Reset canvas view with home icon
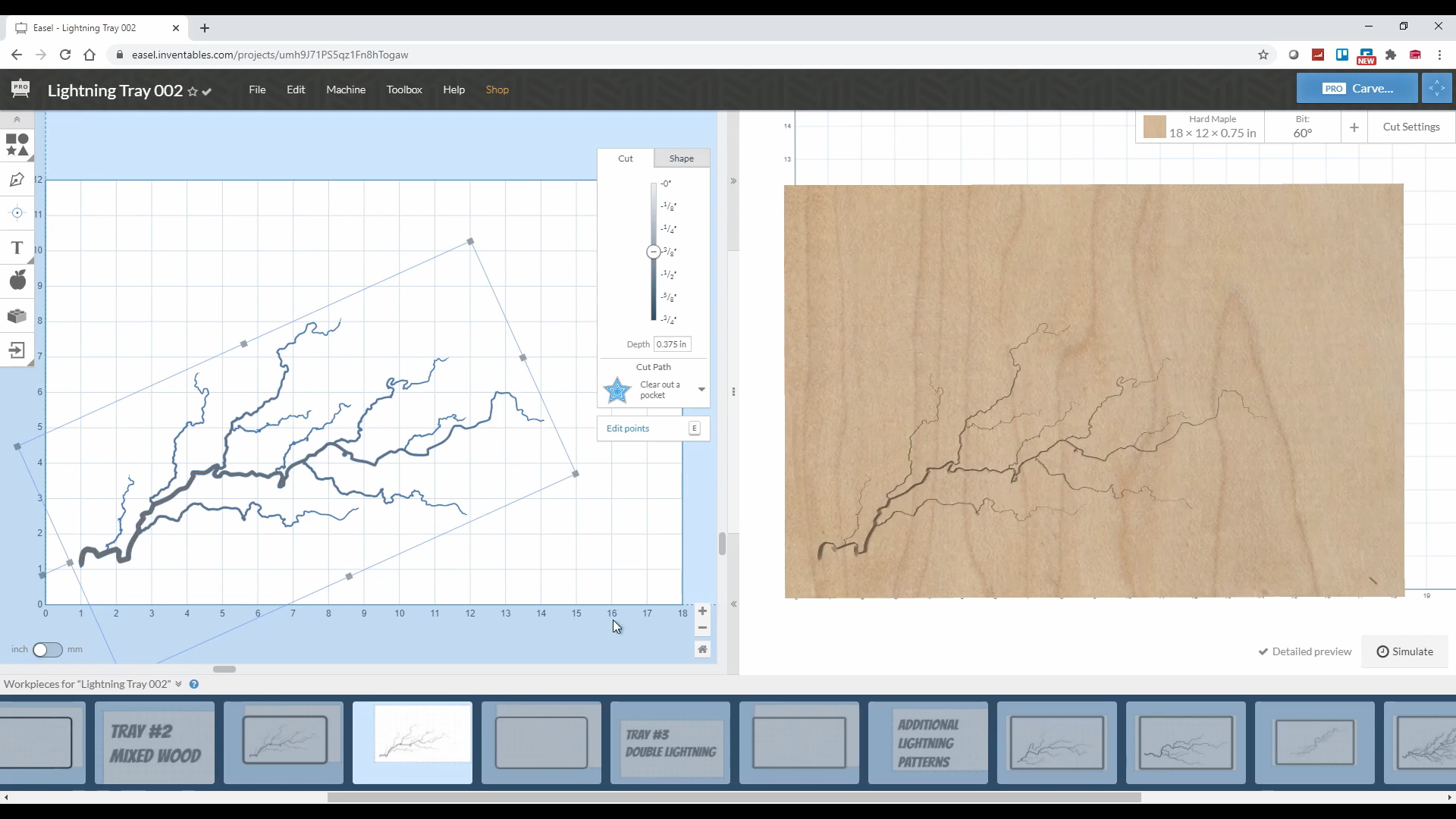This screenshot has height=819, width=1456. pos(702,649)
